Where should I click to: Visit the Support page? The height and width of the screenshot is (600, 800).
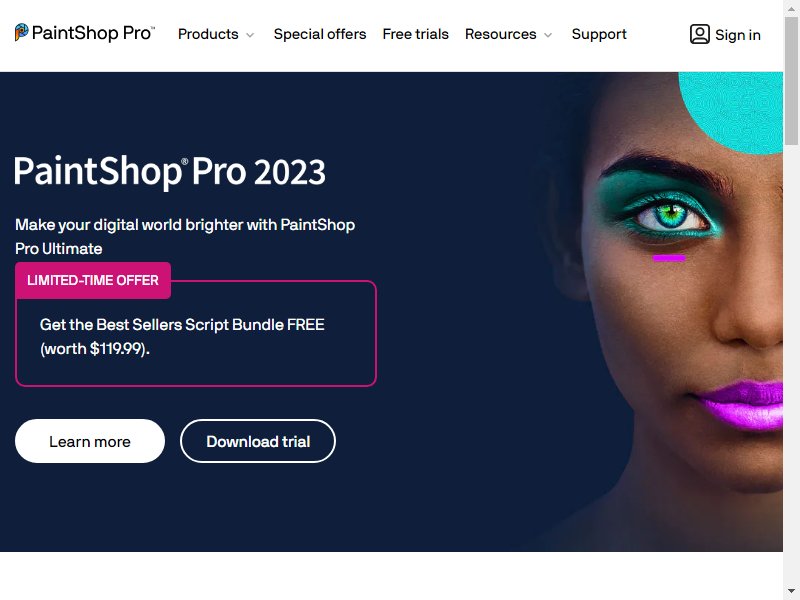coord(599,34)
